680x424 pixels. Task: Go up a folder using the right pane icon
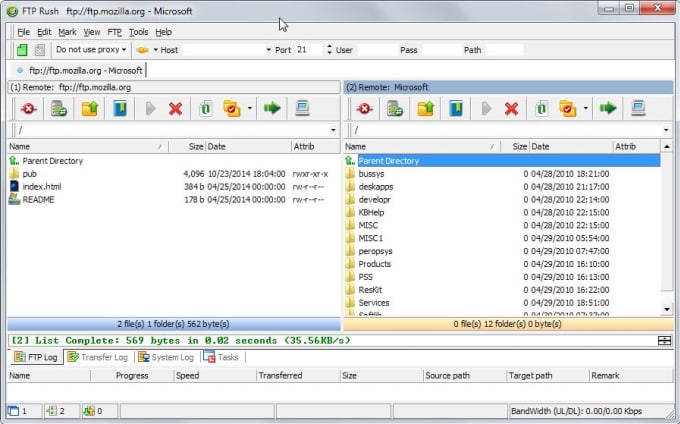pyautogui.click(x=426, y=108)
